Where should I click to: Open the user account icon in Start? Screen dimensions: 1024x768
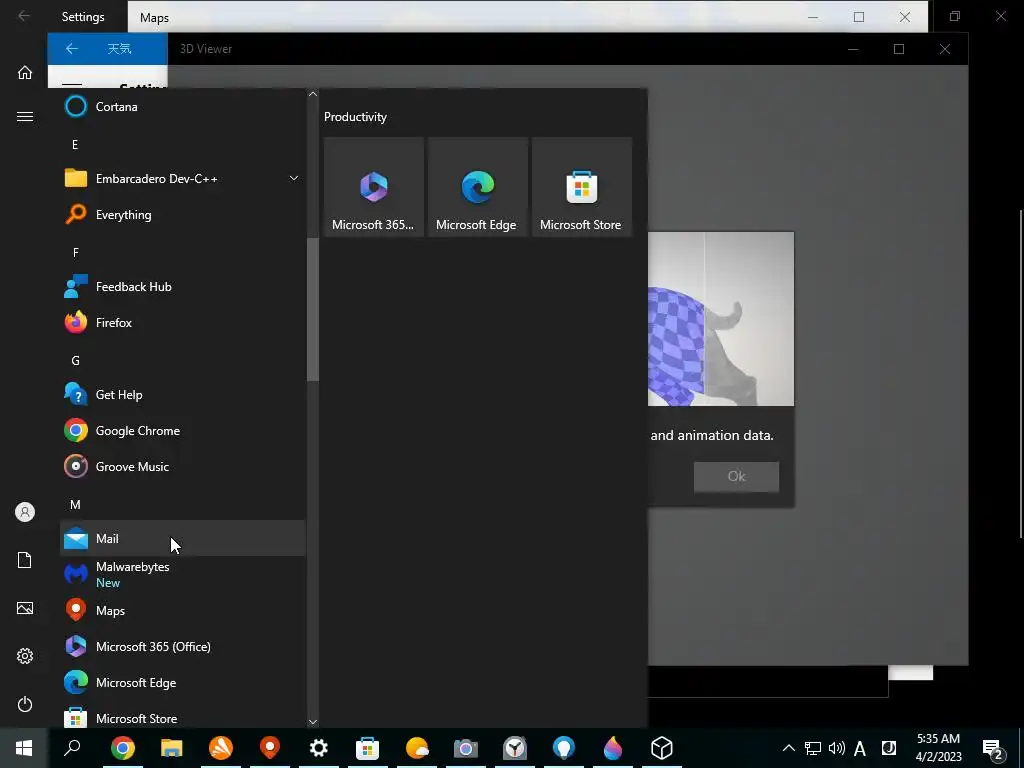click(25, 512)
